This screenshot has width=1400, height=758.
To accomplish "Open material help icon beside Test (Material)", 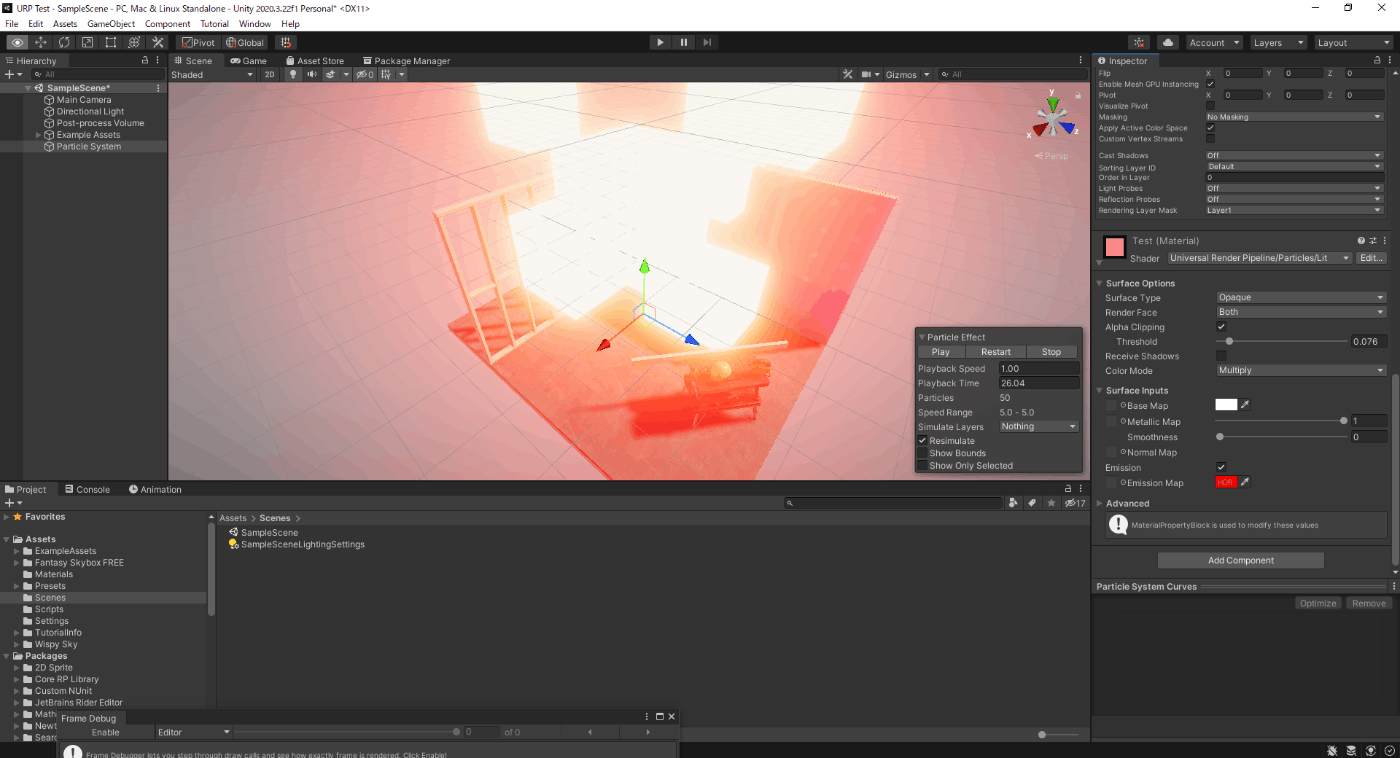I will click(x=1361, y=241).
